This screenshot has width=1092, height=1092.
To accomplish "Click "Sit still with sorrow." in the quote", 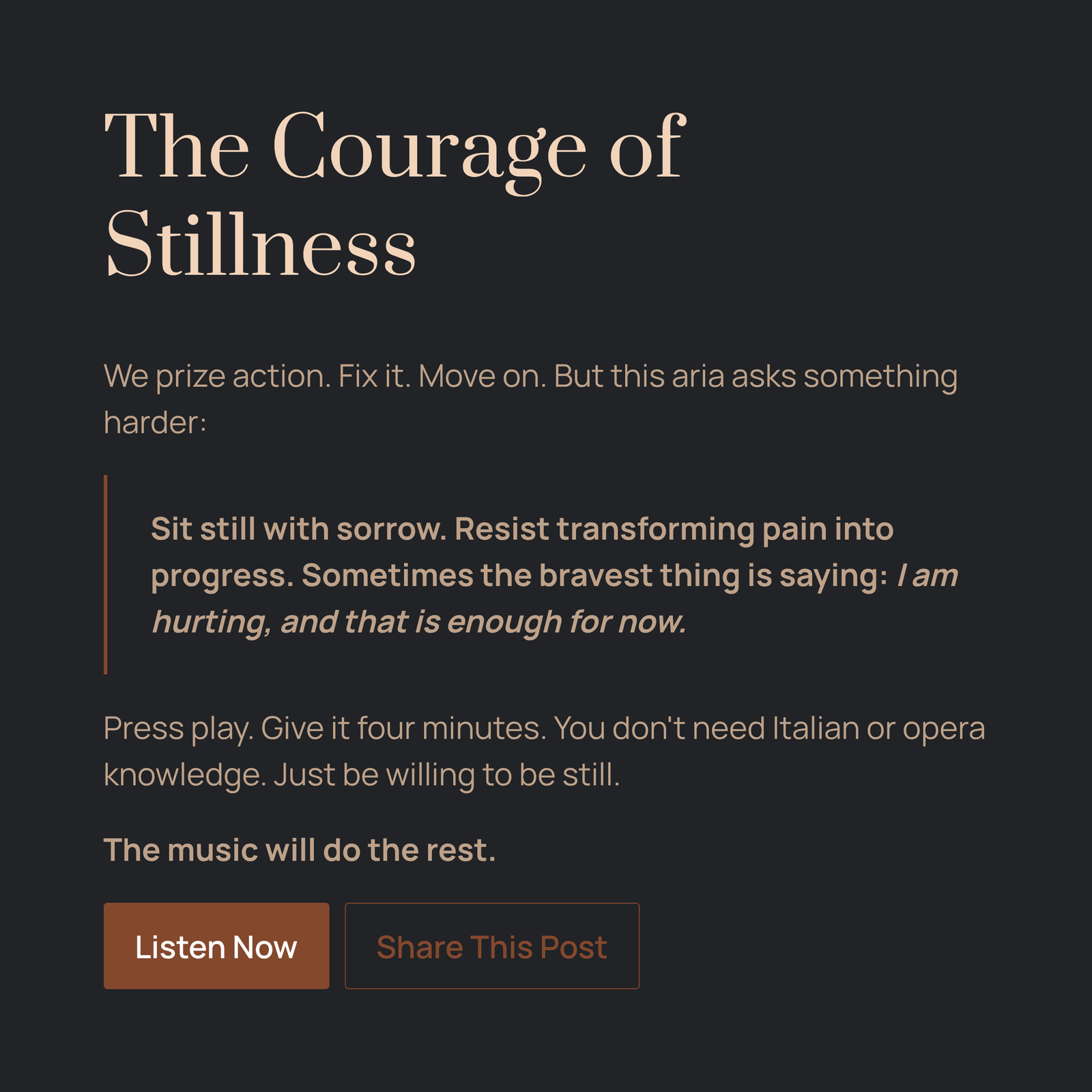I will (x=298, y=529).
